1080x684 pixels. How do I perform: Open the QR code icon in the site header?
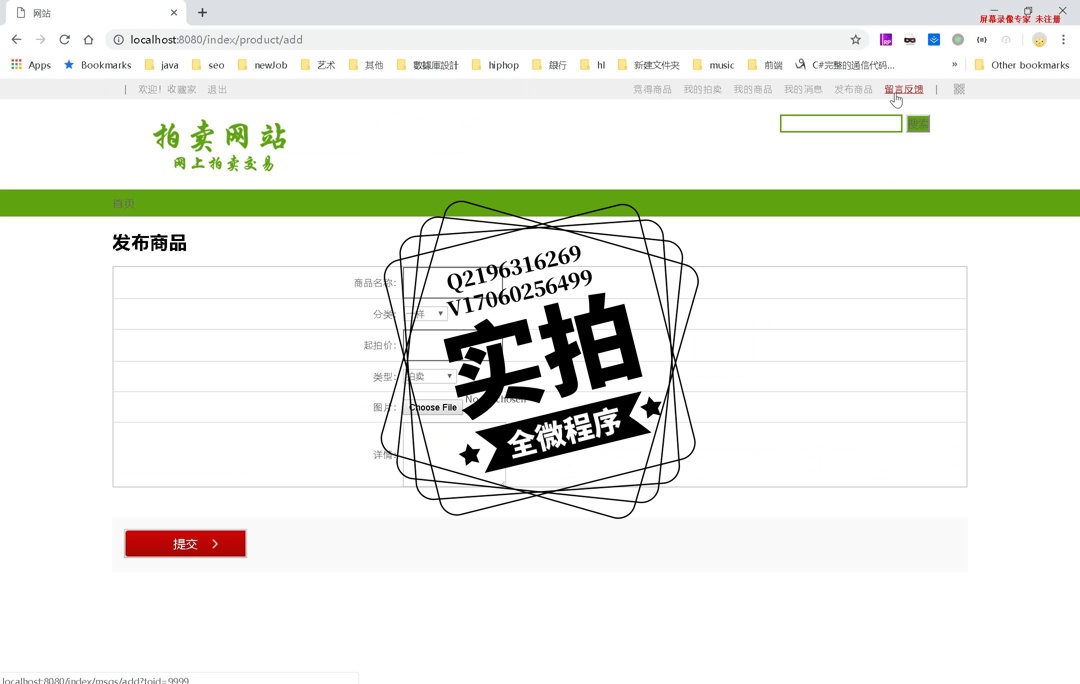(x=959, y=89)
